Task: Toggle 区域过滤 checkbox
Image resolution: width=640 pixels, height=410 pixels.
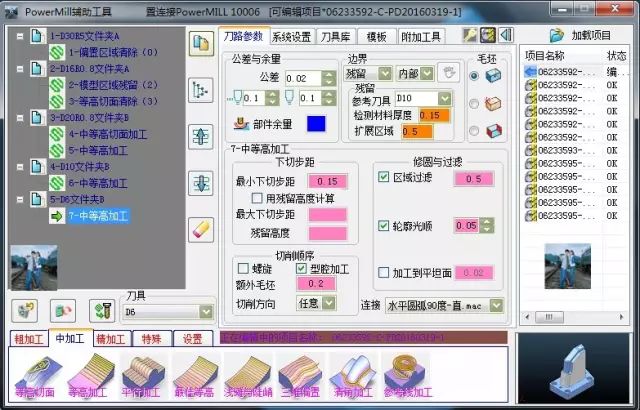Action: click(x=383, y=177)
